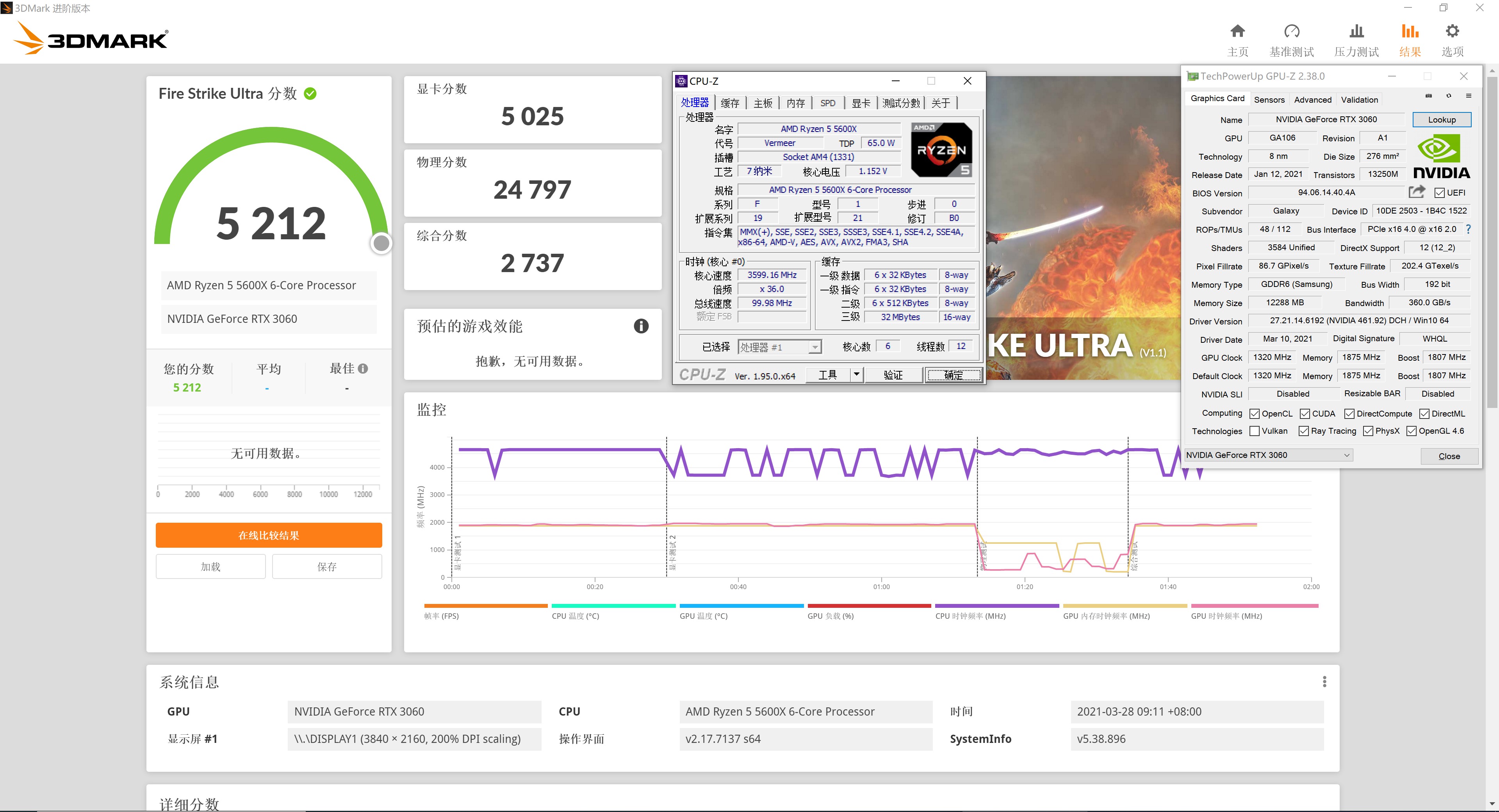1499x812 pixels.
Task: Open the 系统信息 overflow menu
Action: pyautogui.click(x=1325, y=681)
